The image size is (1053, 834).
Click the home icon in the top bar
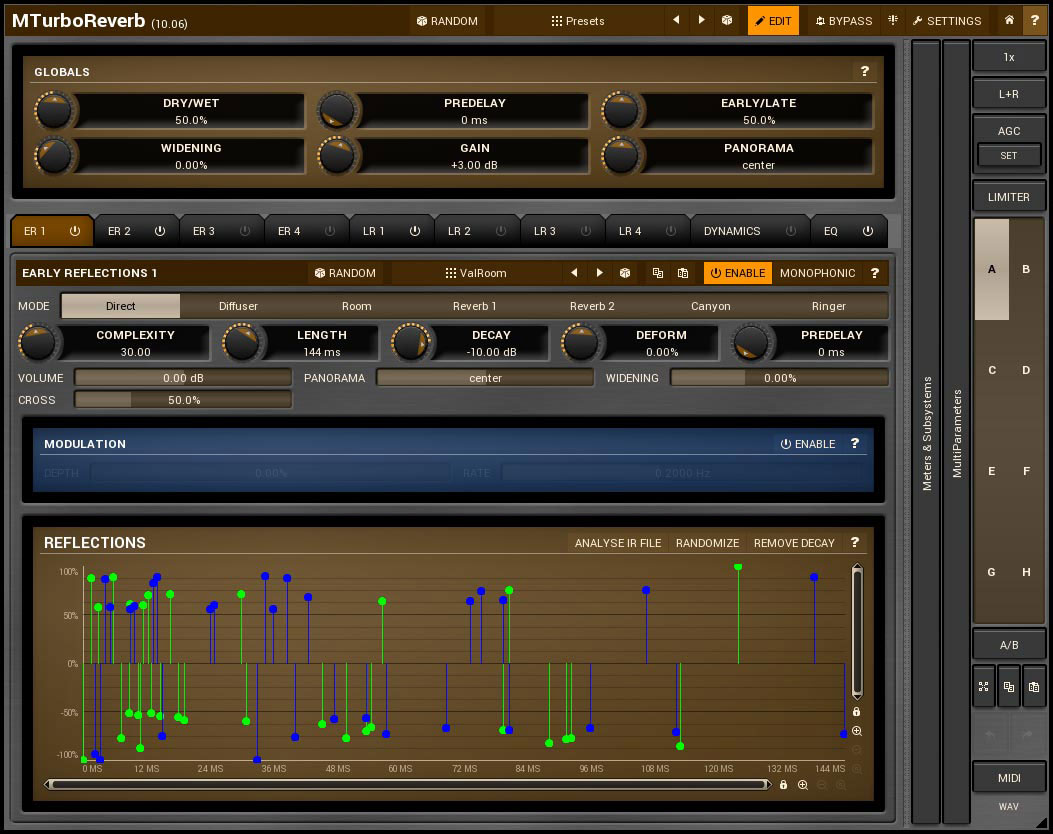[1010, 20]
